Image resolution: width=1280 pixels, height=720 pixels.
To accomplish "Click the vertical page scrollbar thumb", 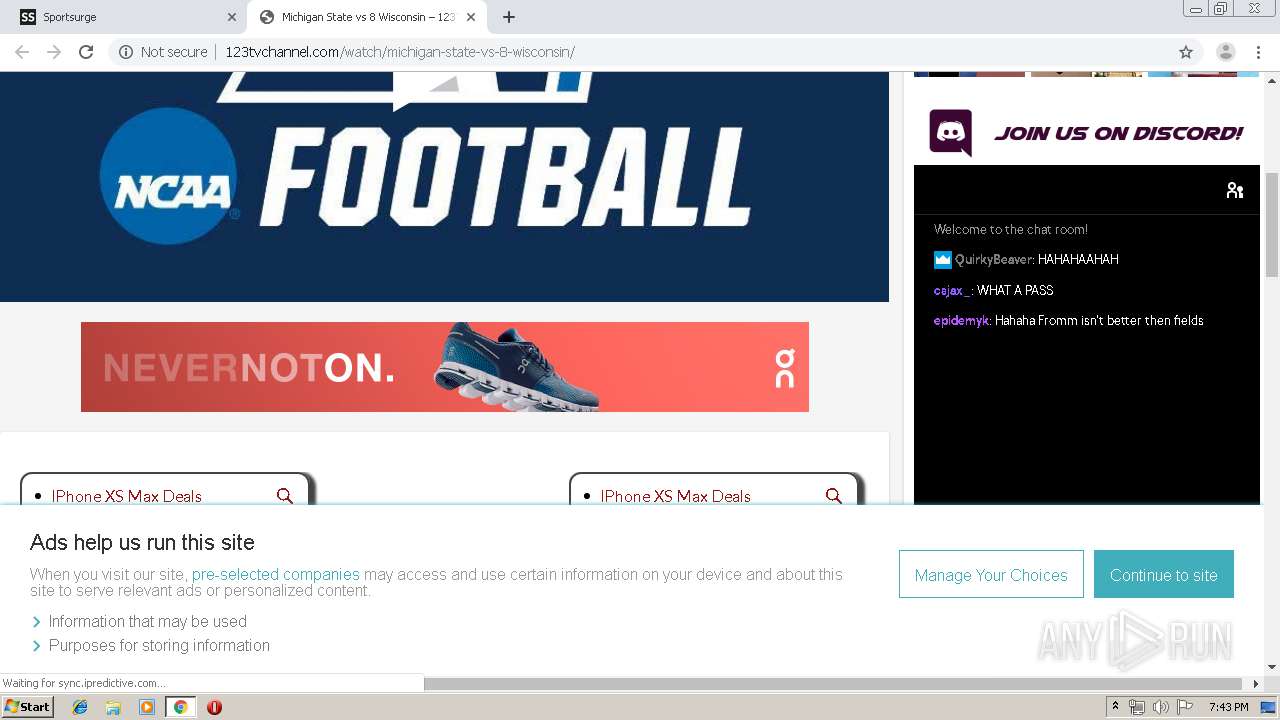I will pyautogui.click(x=1271, y=225).
